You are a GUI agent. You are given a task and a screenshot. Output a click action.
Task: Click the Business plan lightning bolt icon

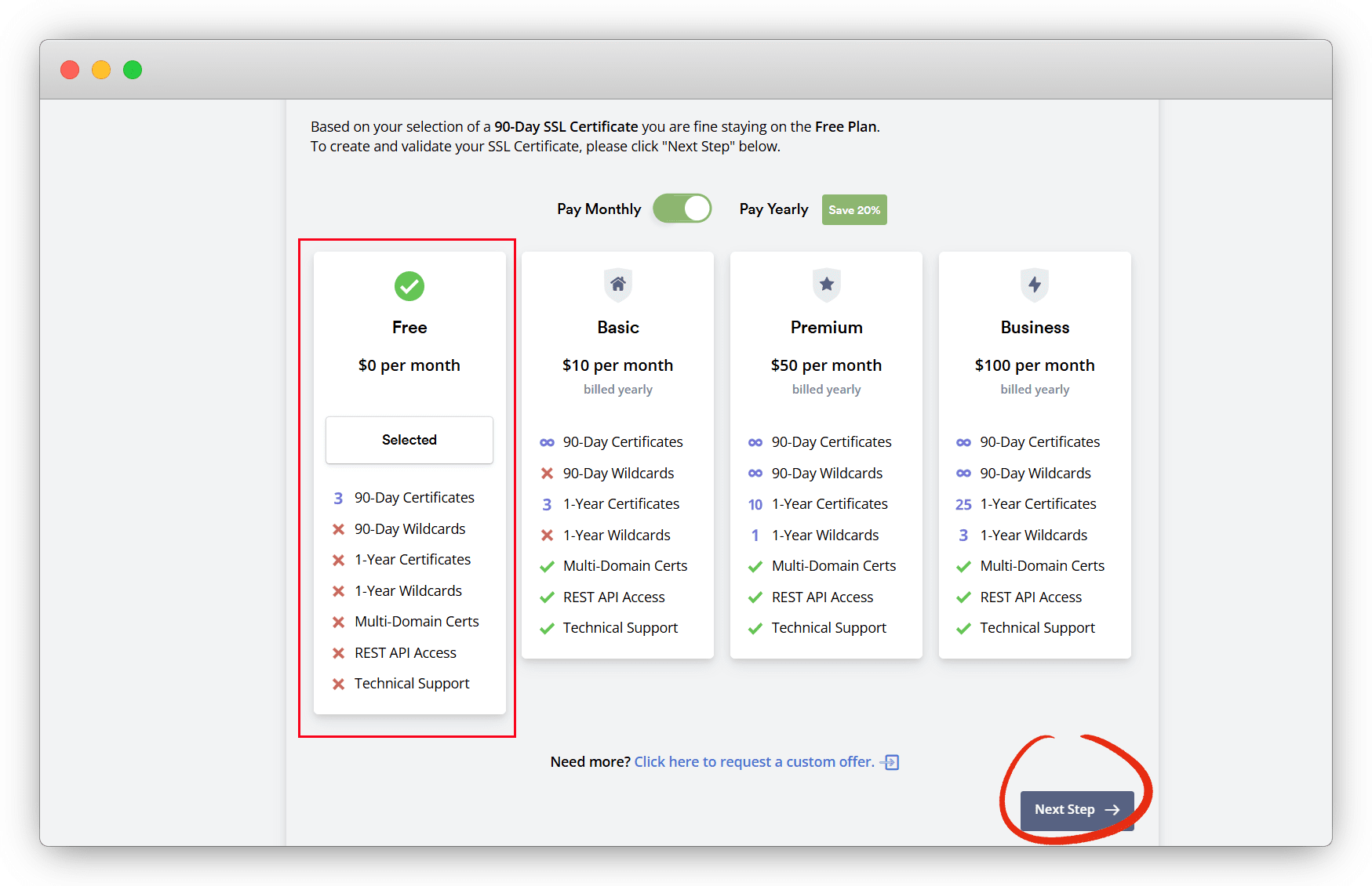(x=1035, y=285)
